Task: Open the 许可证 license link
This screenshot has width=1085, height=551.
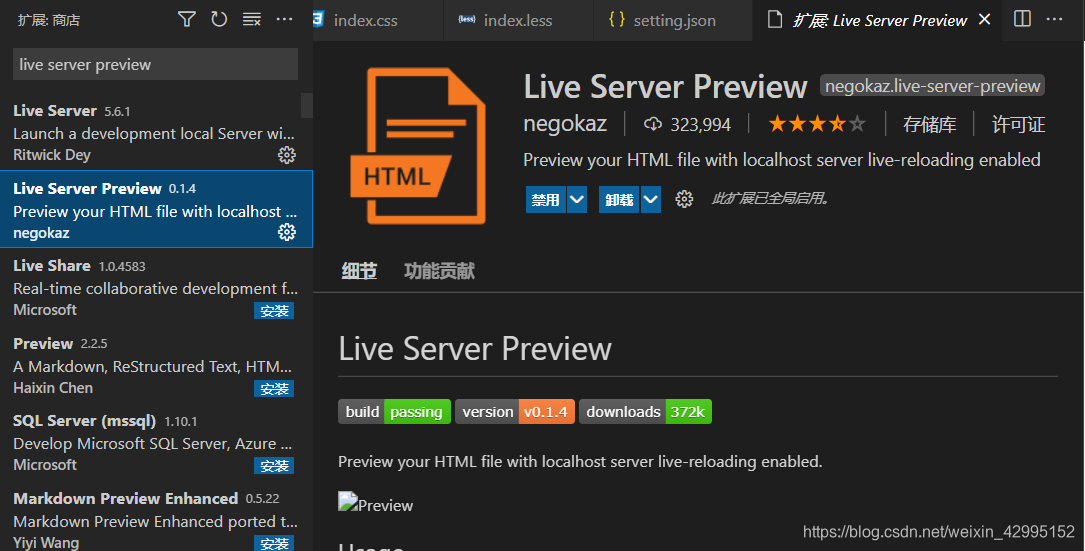Action: pos(1018,125)
